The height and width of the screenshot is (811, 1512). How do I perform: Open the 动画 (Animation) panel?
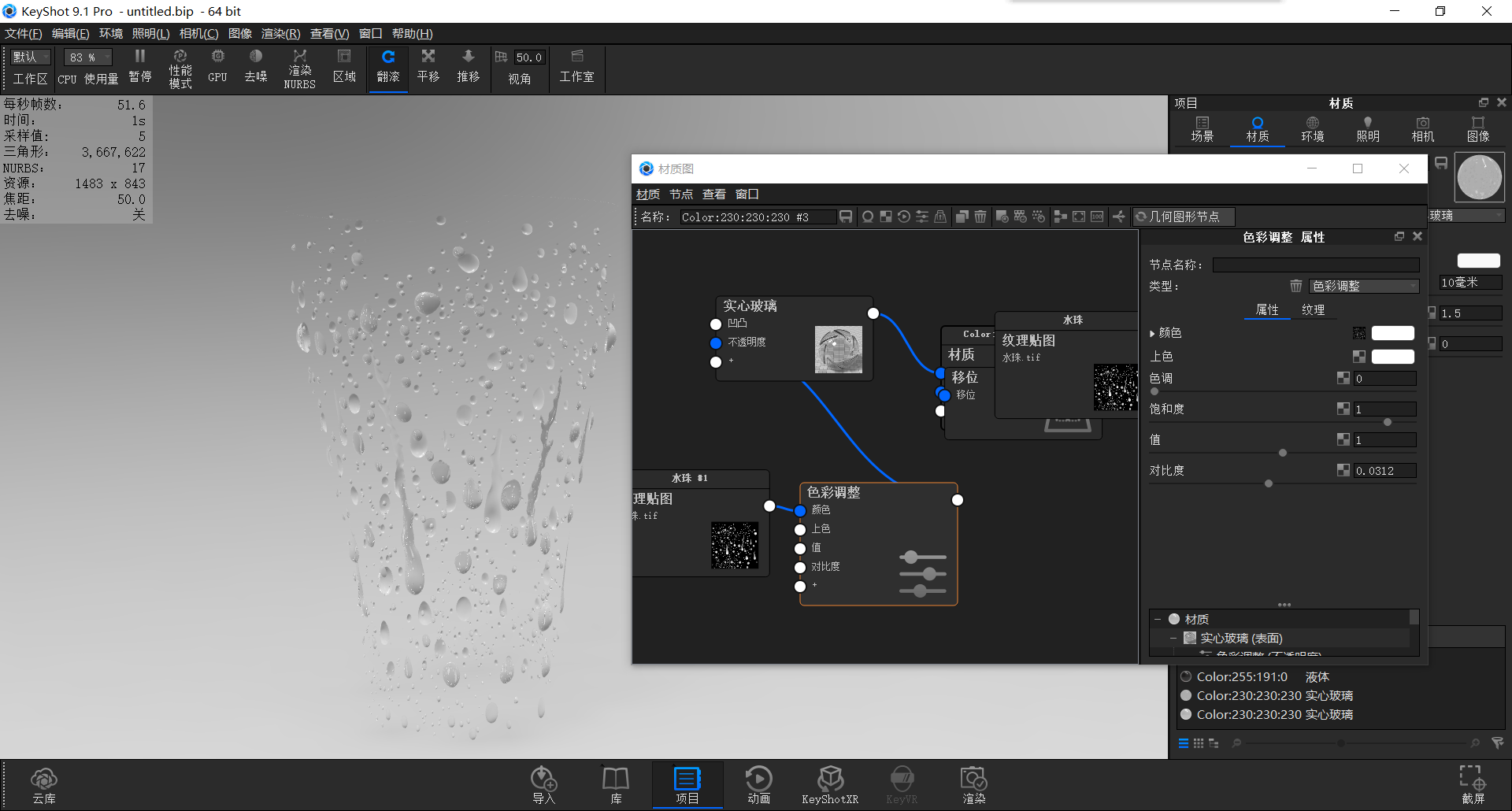tap(758, 783)
